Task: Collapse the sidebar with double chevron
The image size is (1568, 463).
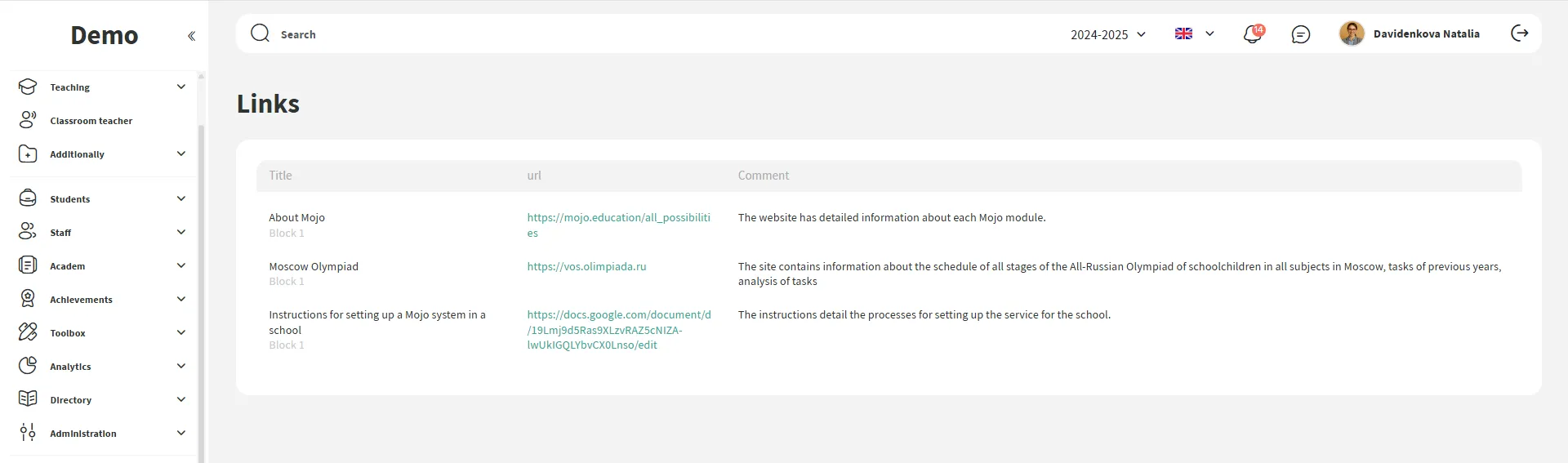Action: (x=191, y=36)
